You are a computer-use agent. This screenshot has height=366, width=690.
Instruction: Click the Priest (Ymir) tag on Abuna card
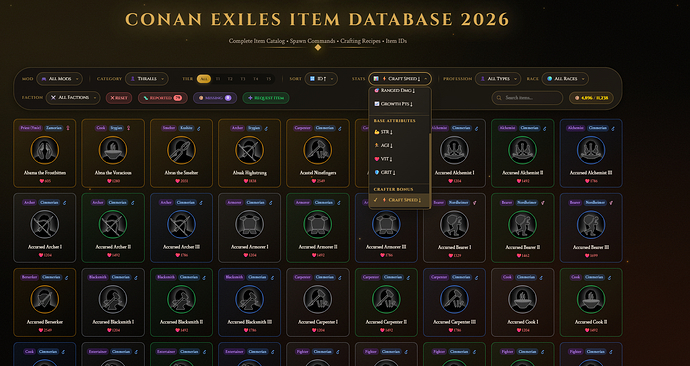(x=30, y=128)
